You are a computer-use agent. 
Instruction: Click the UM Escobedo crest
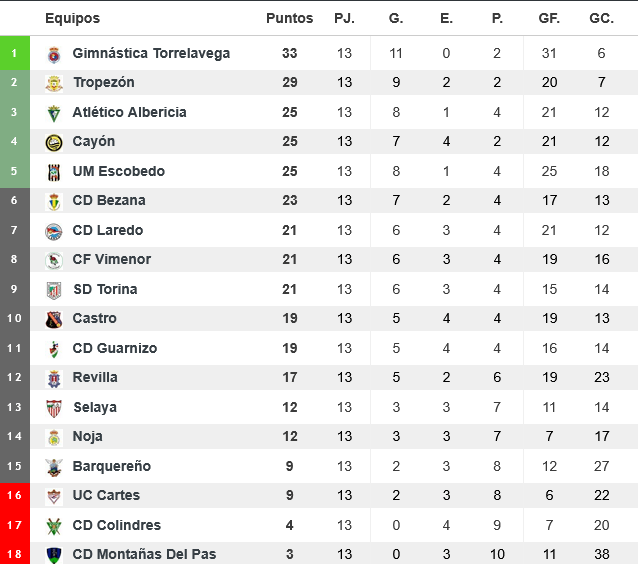click(x=54, y=172)
